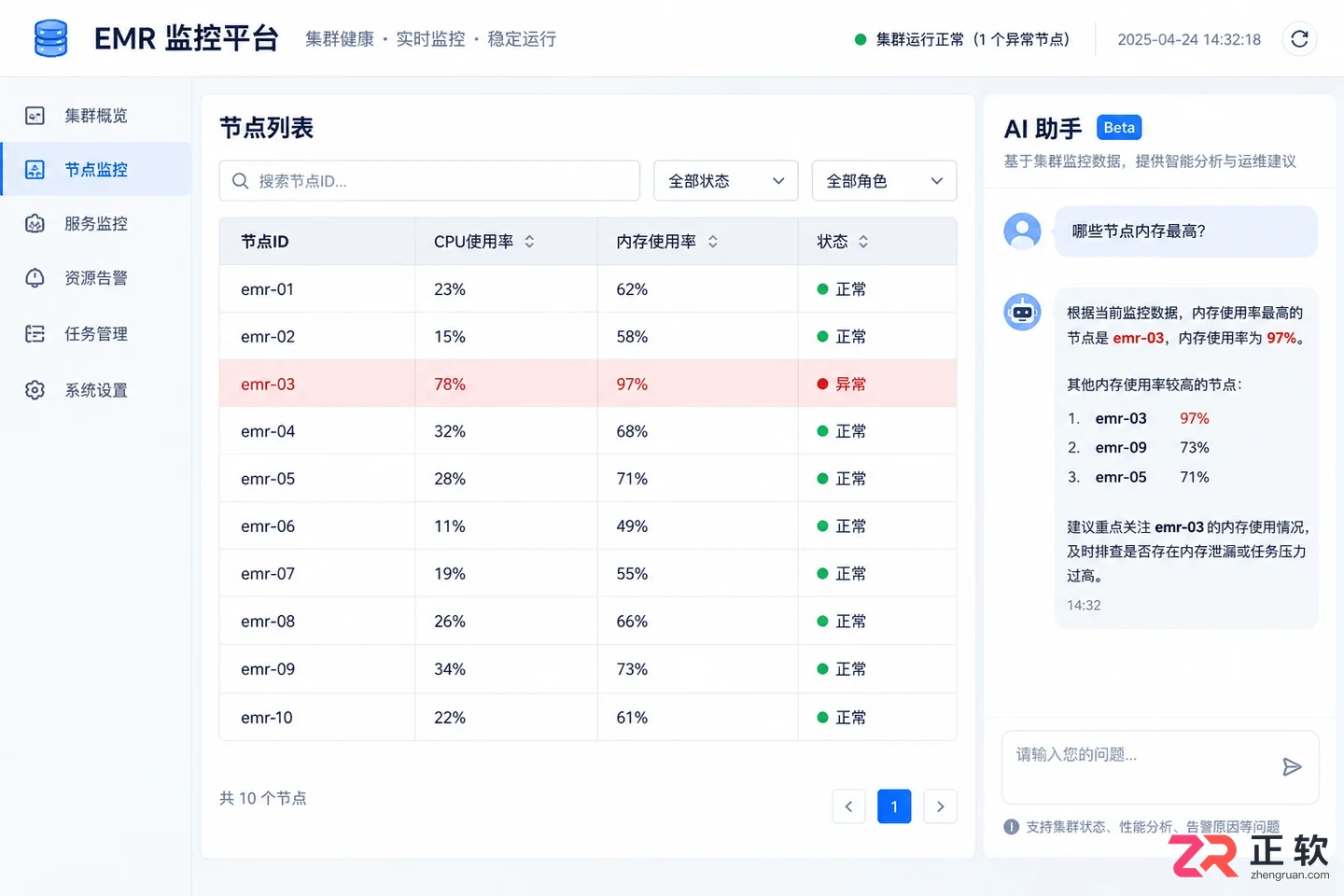Click the AI robot avatar icon
This screenshot has height=896, width=1344.
point(1022,312)
